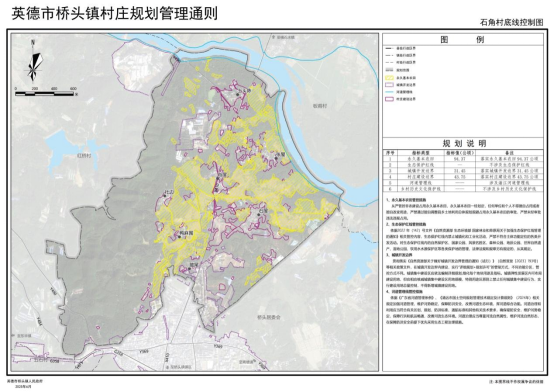554x392 pixels.
Task: Click the purple 城镇开发边界 legend box
Action: (x=389, y=85)
